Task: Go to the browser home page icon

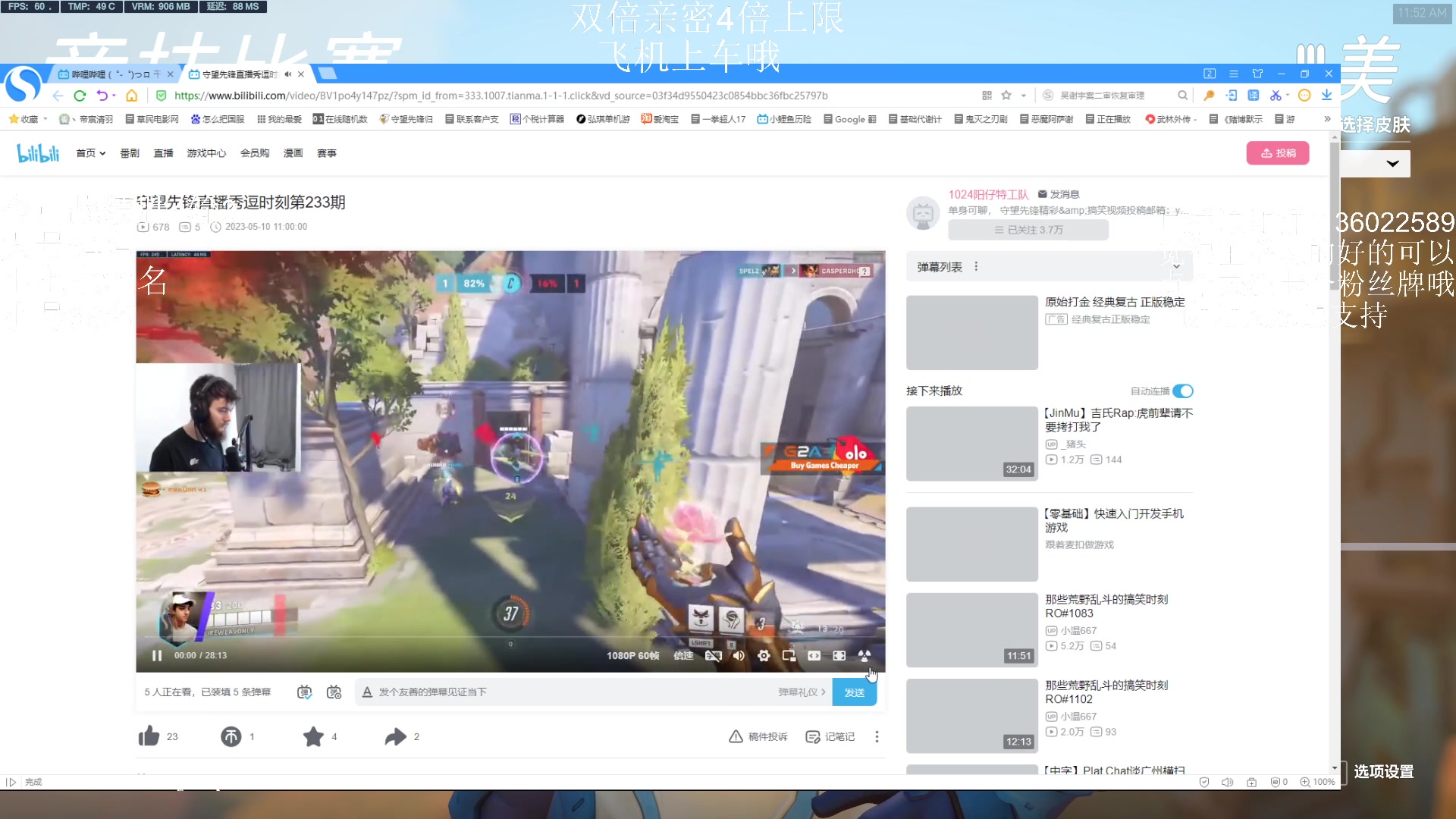Action: [132, 96]
